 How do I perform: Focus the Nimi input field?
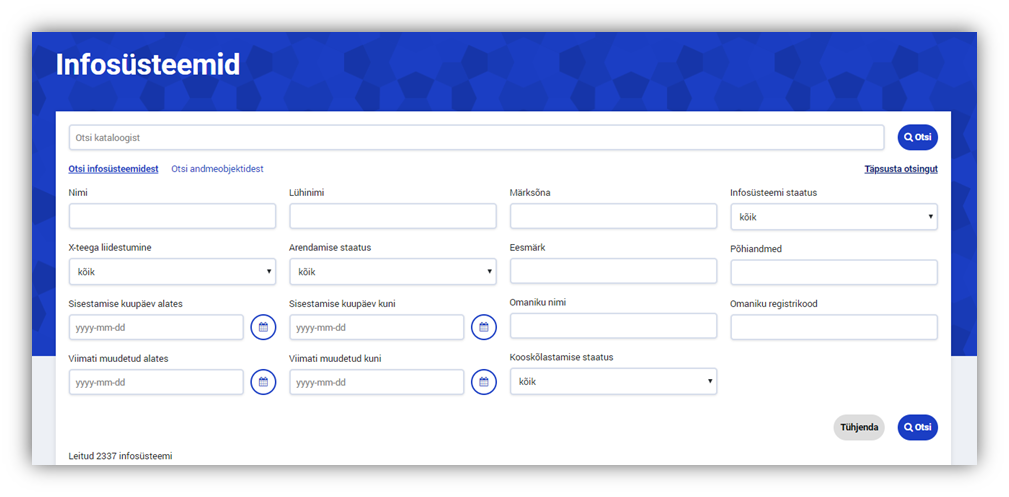click(172, 217)
